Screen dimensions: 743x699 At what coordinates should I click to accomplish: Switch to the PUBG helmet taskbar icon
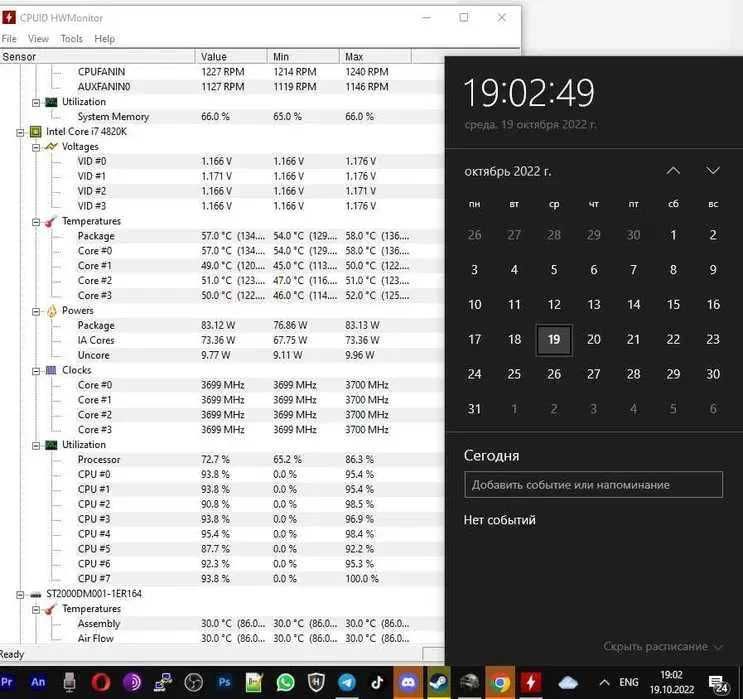470,682
